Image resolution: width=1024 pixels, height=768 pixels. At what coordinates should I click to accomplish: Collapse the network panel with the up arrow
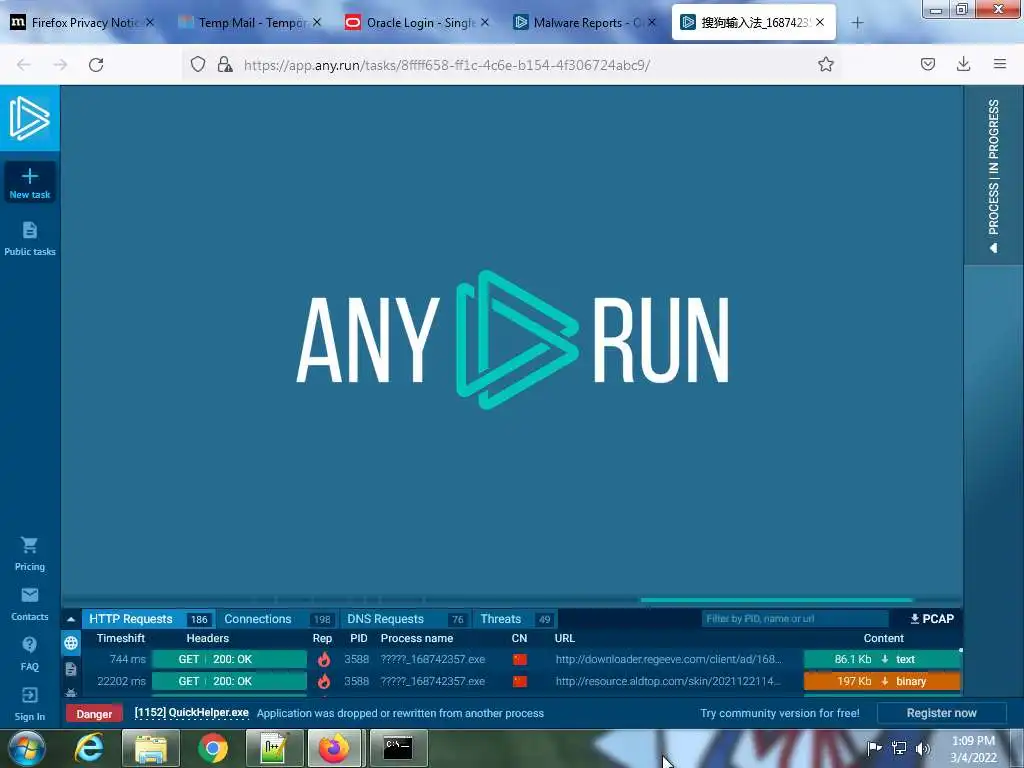[x=71, y=619]
